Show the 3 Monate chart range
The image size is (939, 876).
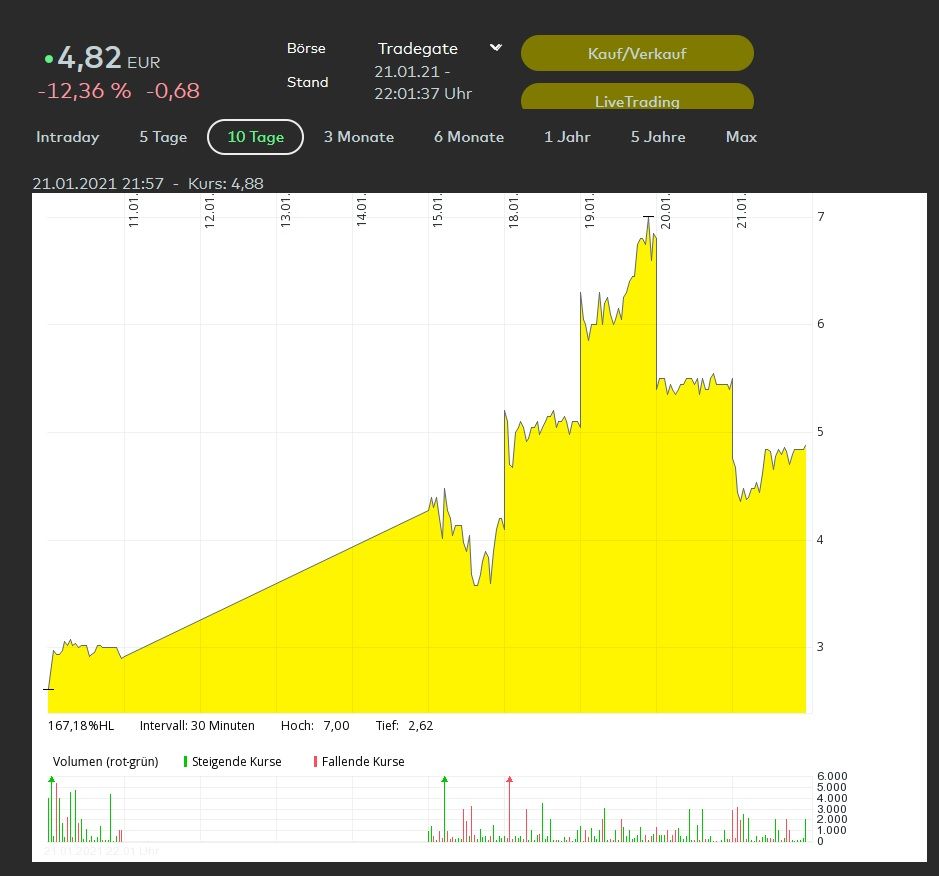click(x=359, y=137)
